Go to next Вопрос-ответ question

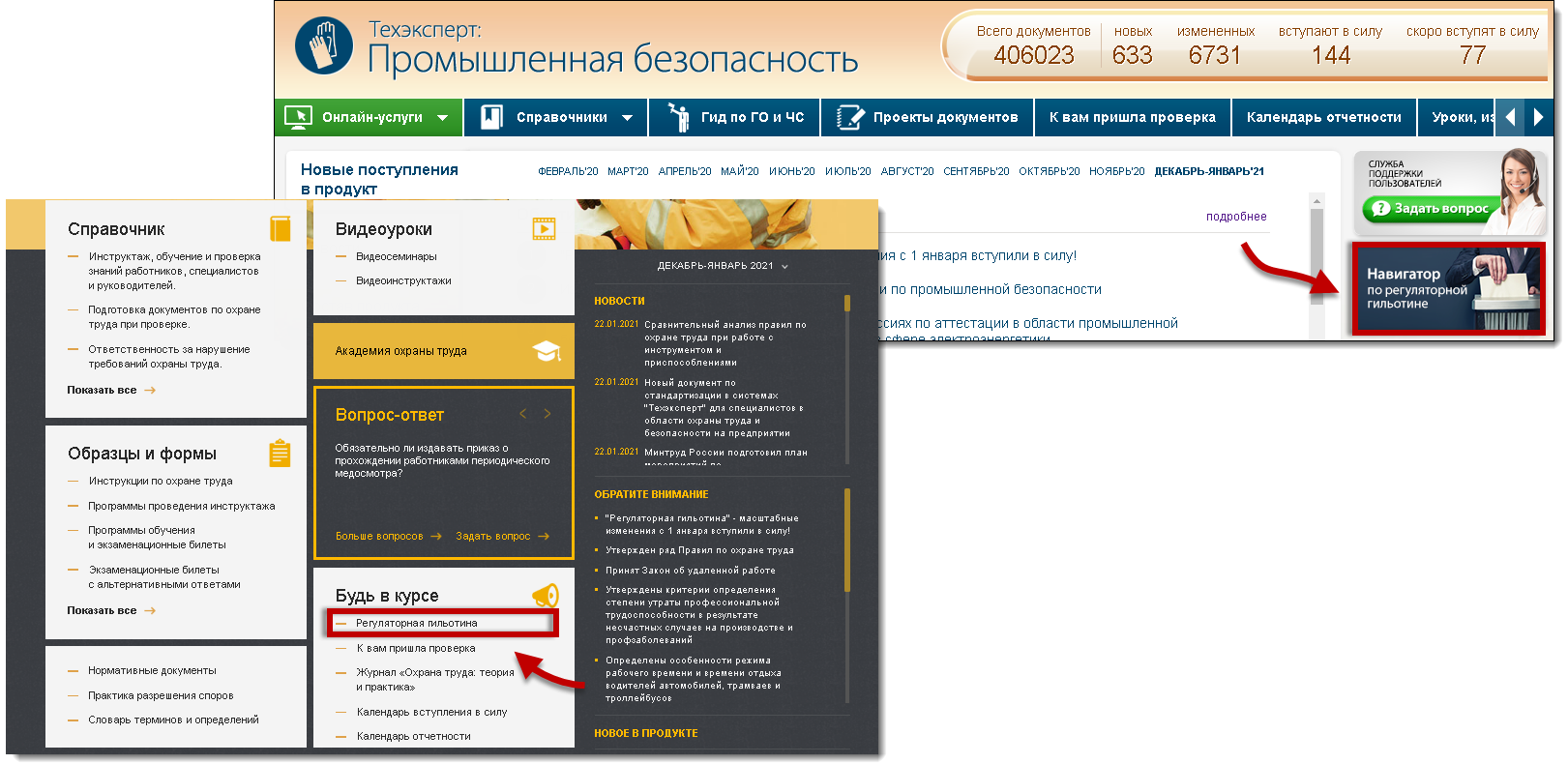click(547, 414)
